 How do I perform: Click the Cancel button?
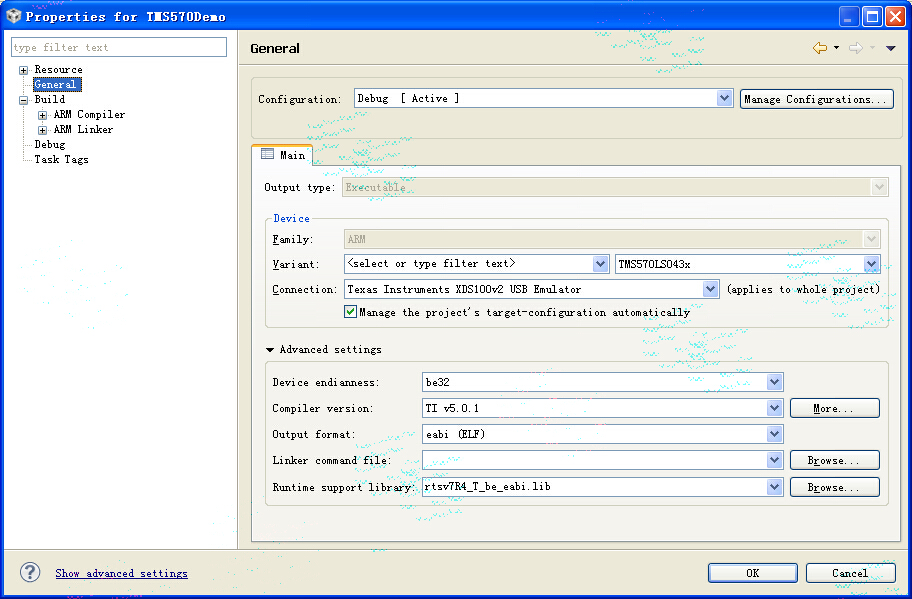[x=850, y=573]
